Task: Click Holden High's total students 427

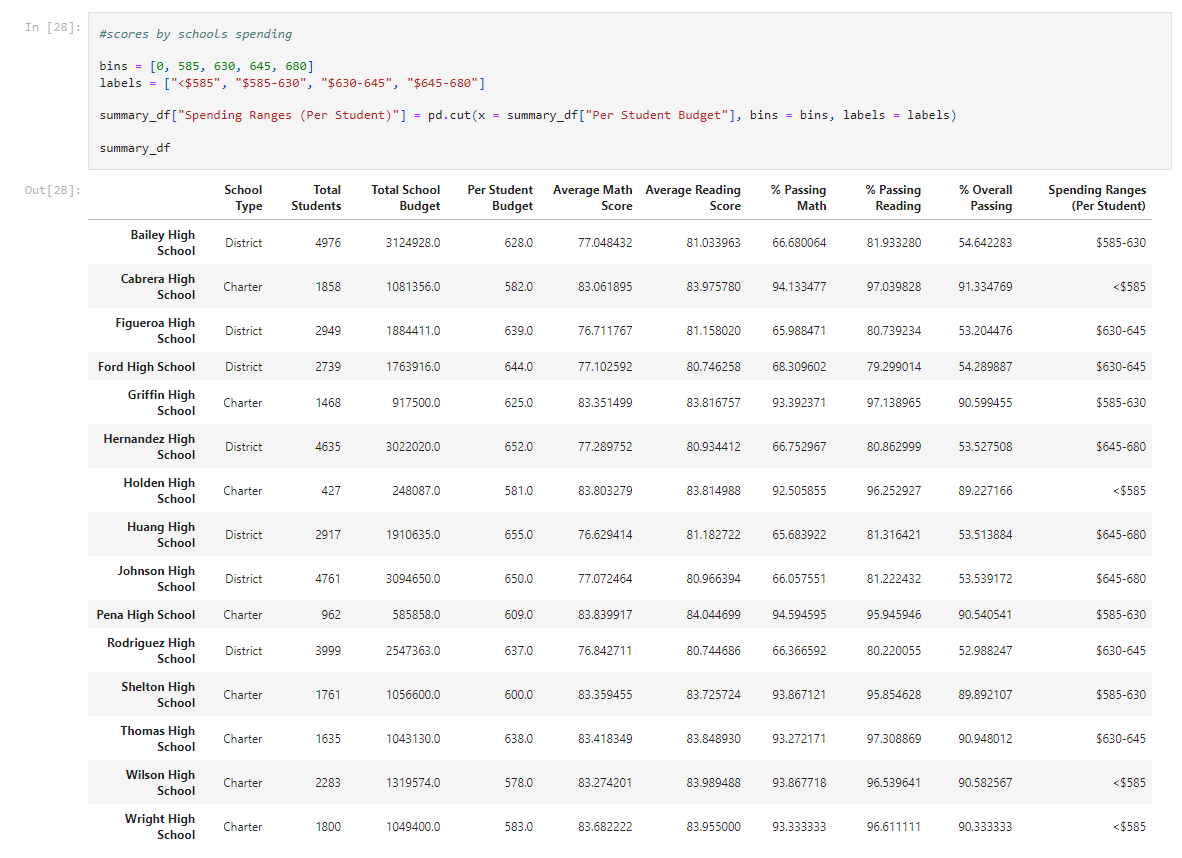Action: pos(331,490)
